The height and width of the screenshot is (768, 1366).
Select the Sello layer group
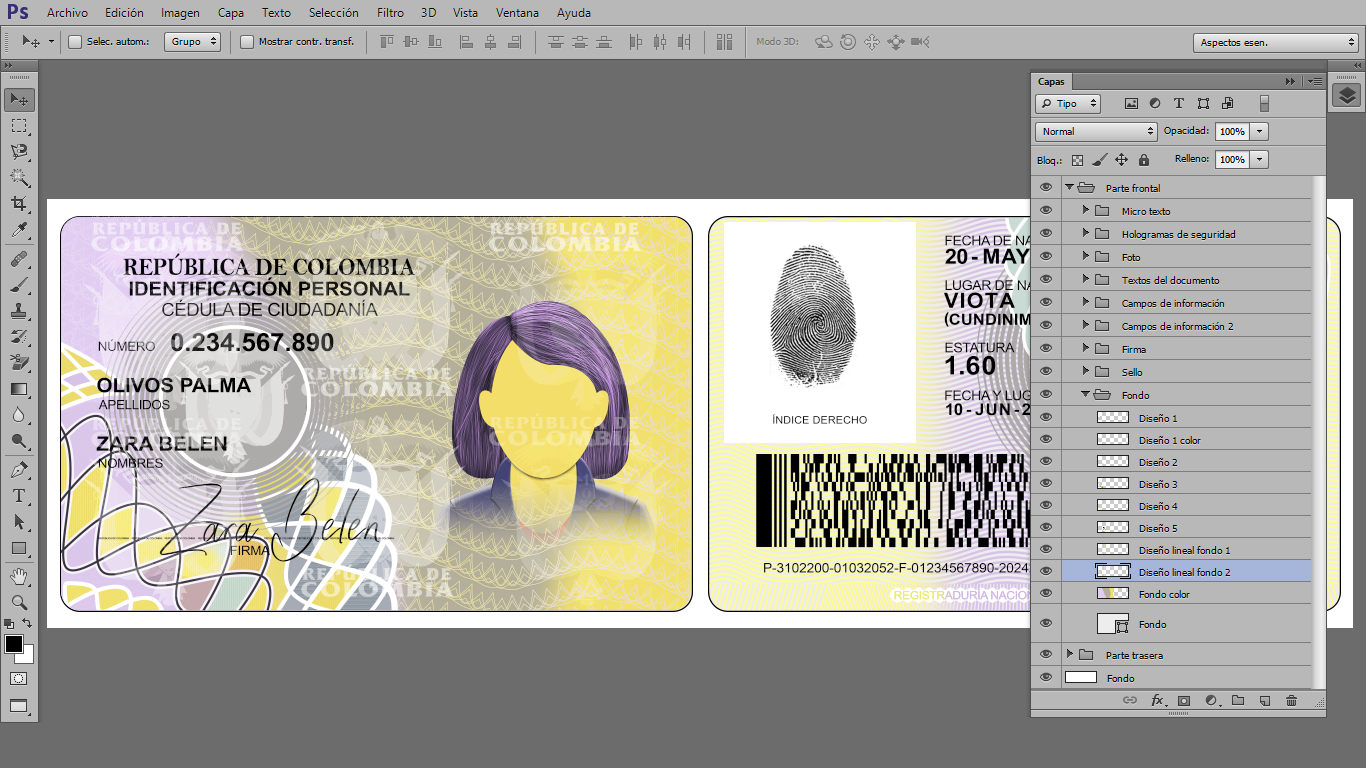(x=1185, y=371)
